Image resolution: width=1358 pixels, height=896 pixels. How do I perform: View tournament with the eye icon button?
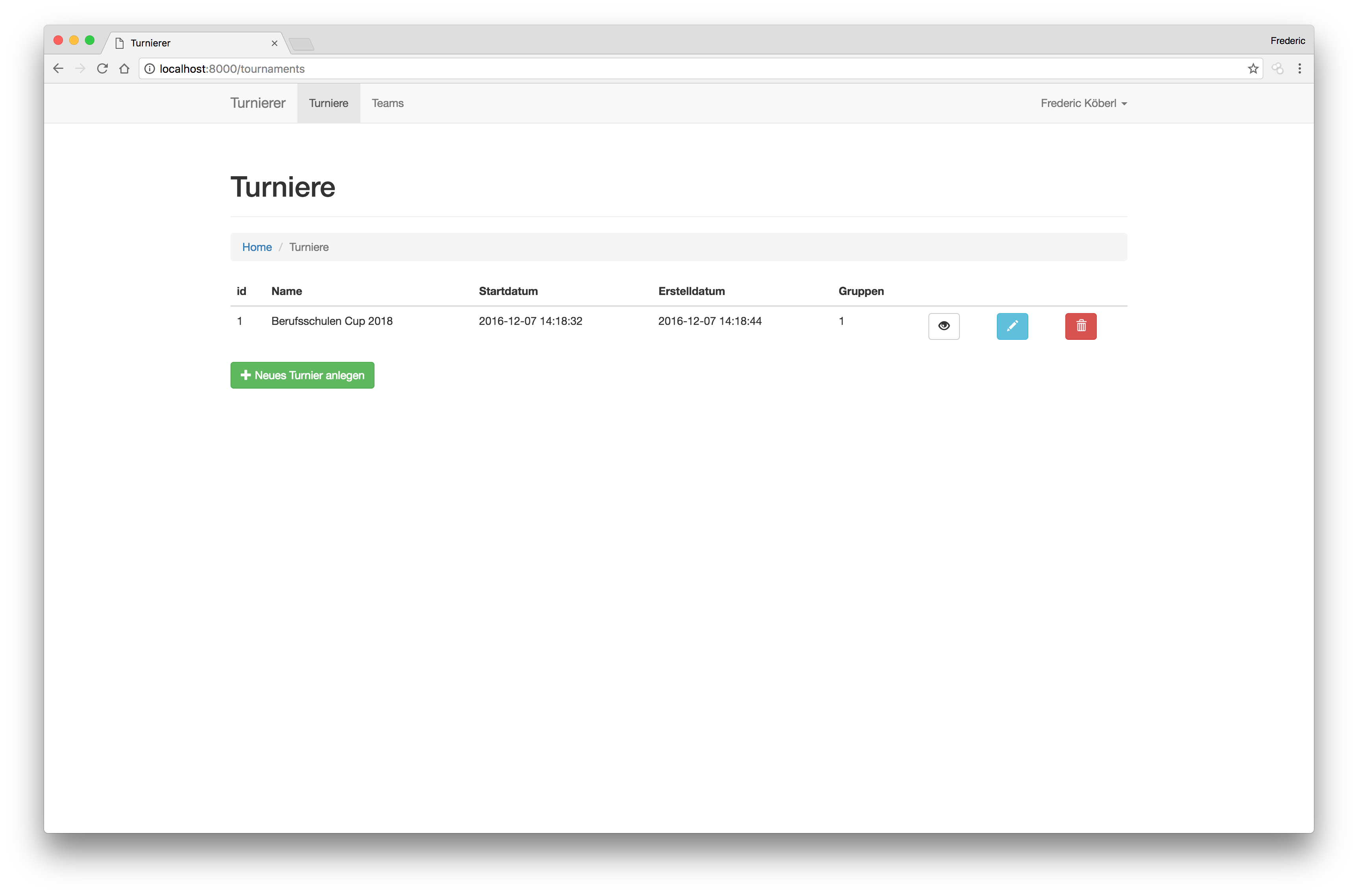pos(944,326)
